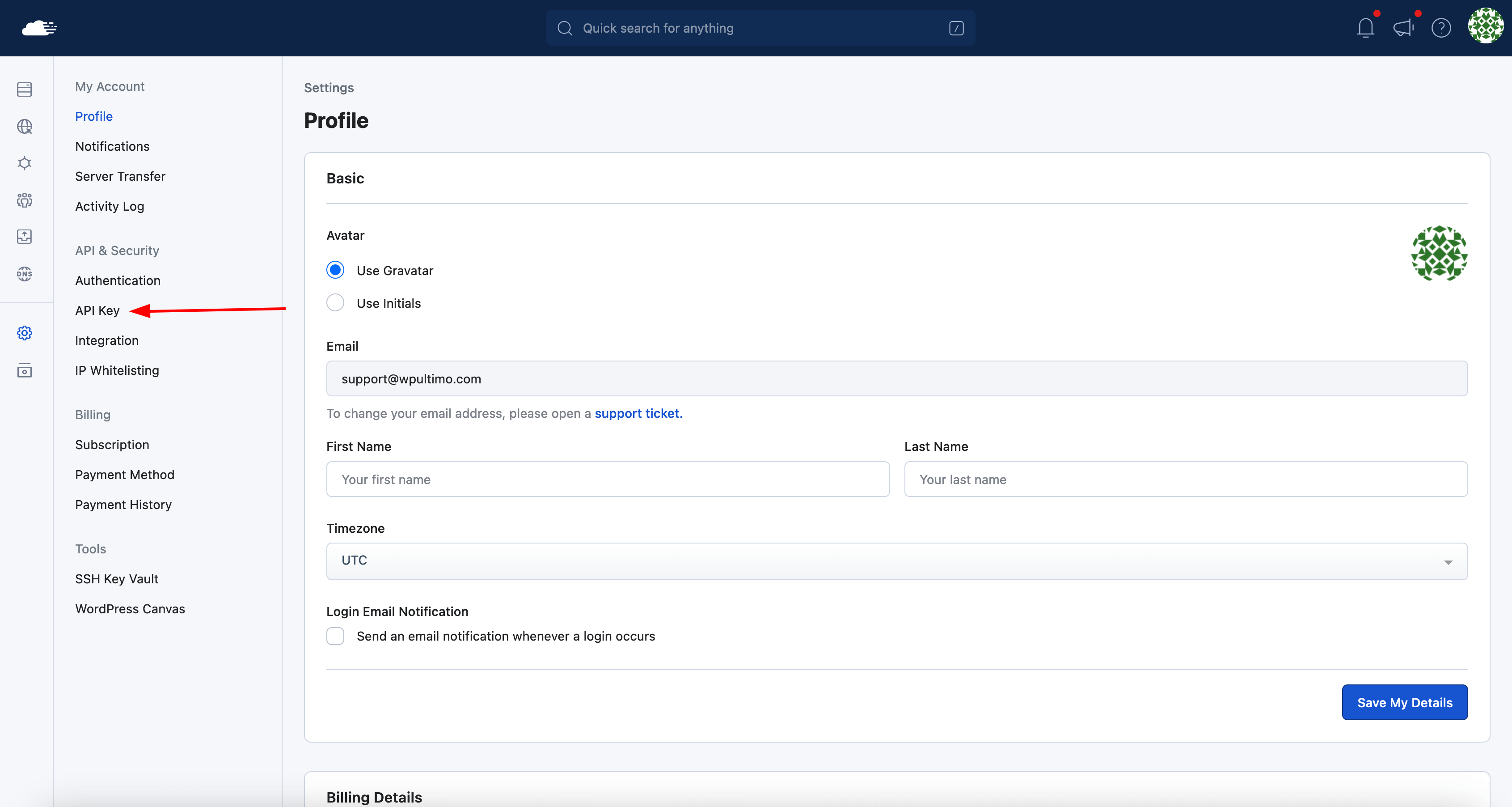Open the Activity Log

[110, 206]
